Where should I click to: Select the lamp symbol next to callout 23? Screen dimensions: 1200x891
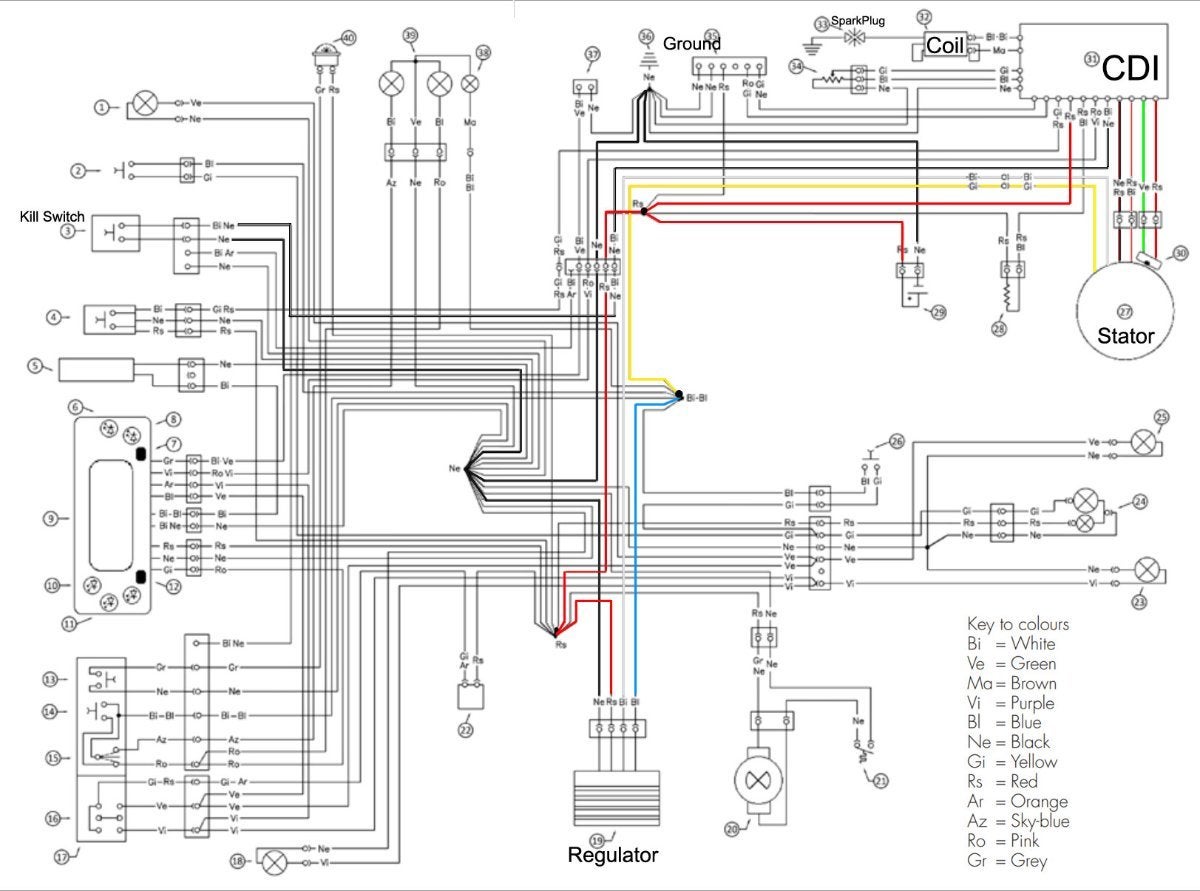click(1147, 572)
